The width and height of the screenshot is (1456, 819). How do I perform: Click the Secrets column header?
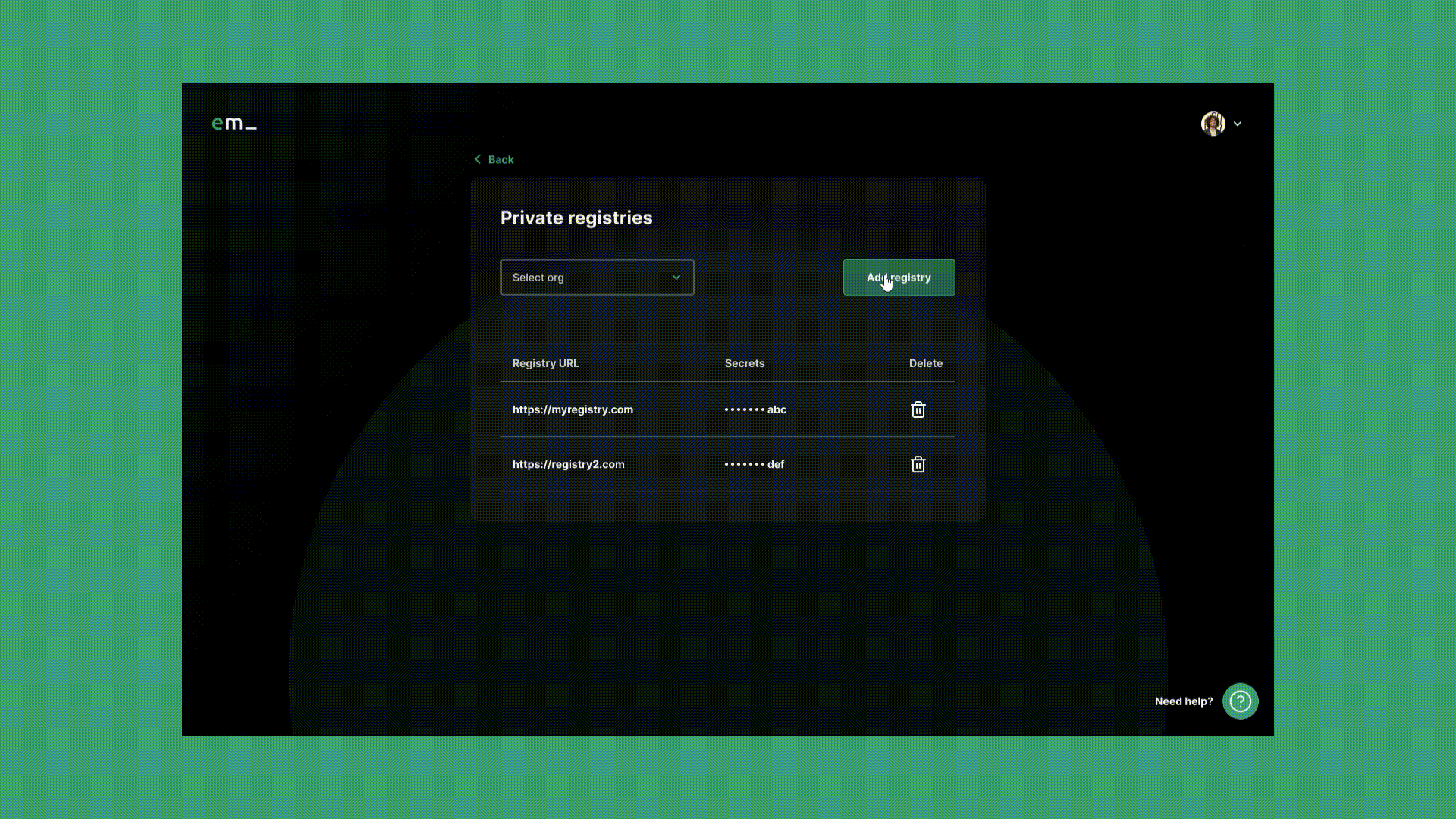tap(744, 363)
